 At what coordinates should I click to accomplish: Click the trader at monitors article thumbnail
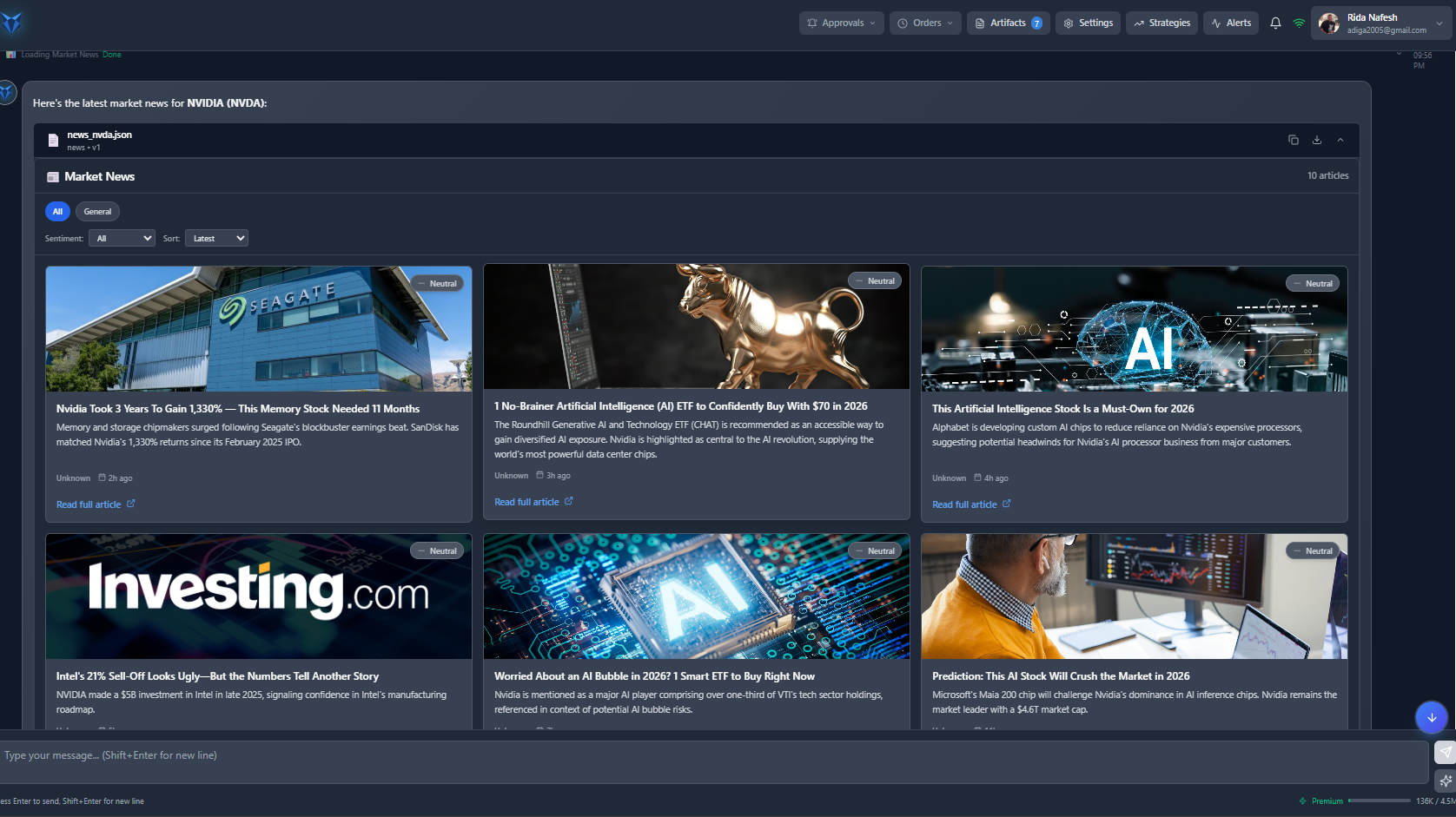pyautogui.click(x=1135, y=596)
